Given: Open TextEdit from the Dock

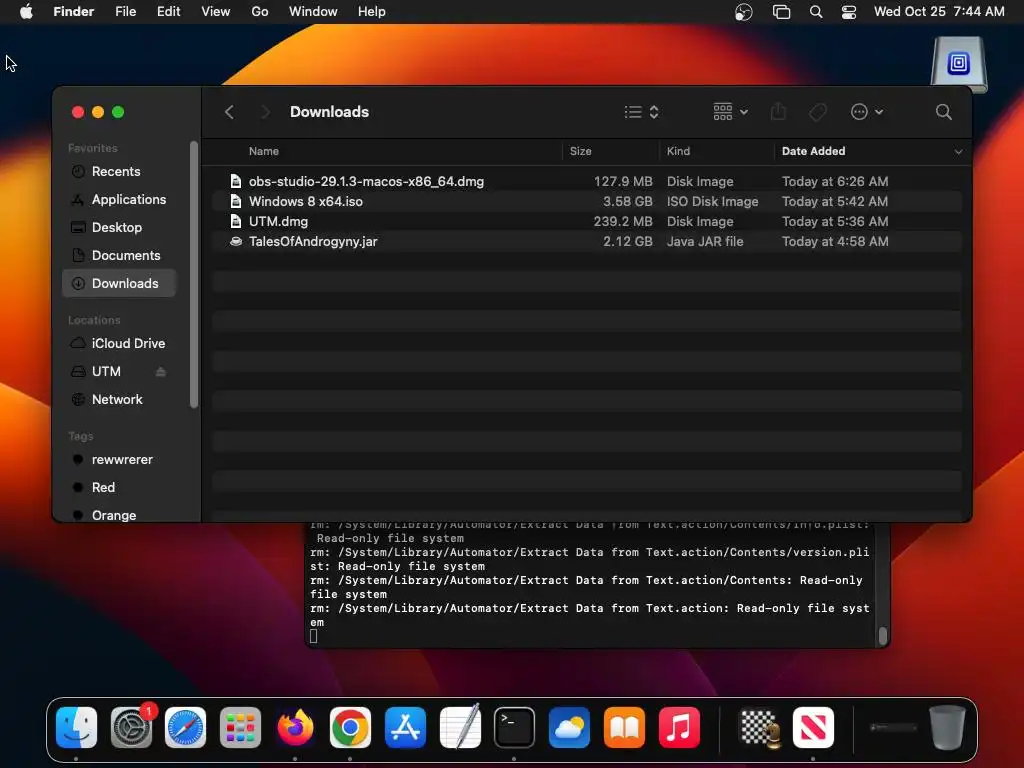Looking at the screenshot, I should tap(460, 727).
